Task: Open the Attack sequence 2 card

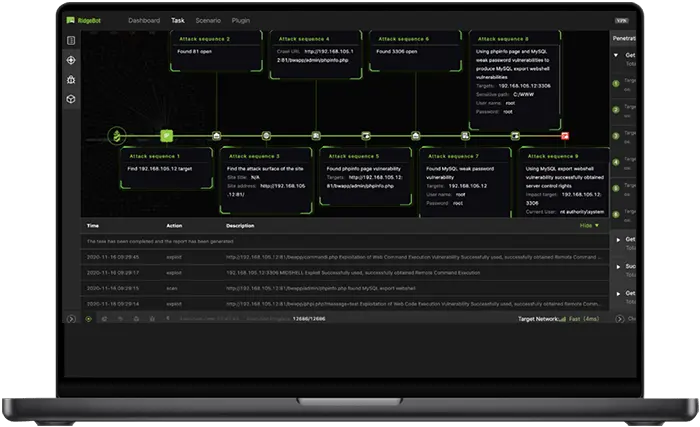Action: [217, 51]
